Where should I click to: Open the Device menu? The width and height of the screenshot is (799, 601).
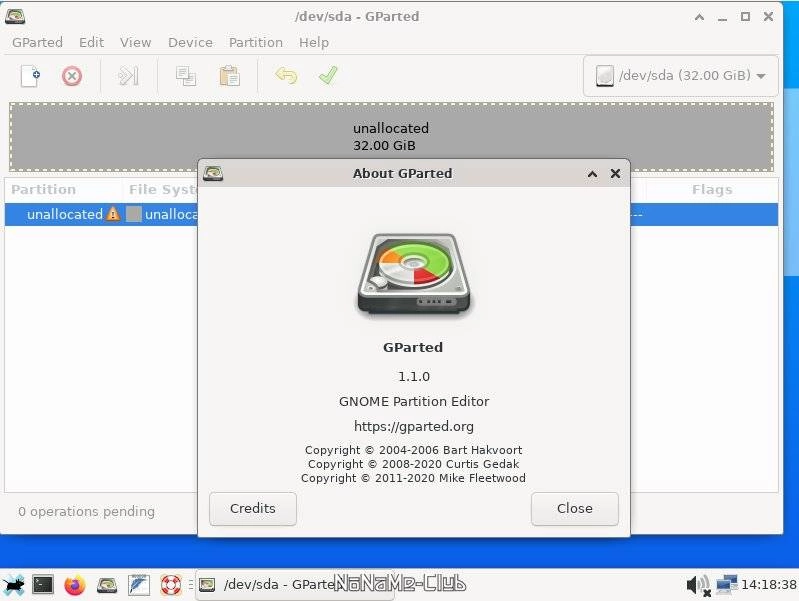[x=190, y=42]
